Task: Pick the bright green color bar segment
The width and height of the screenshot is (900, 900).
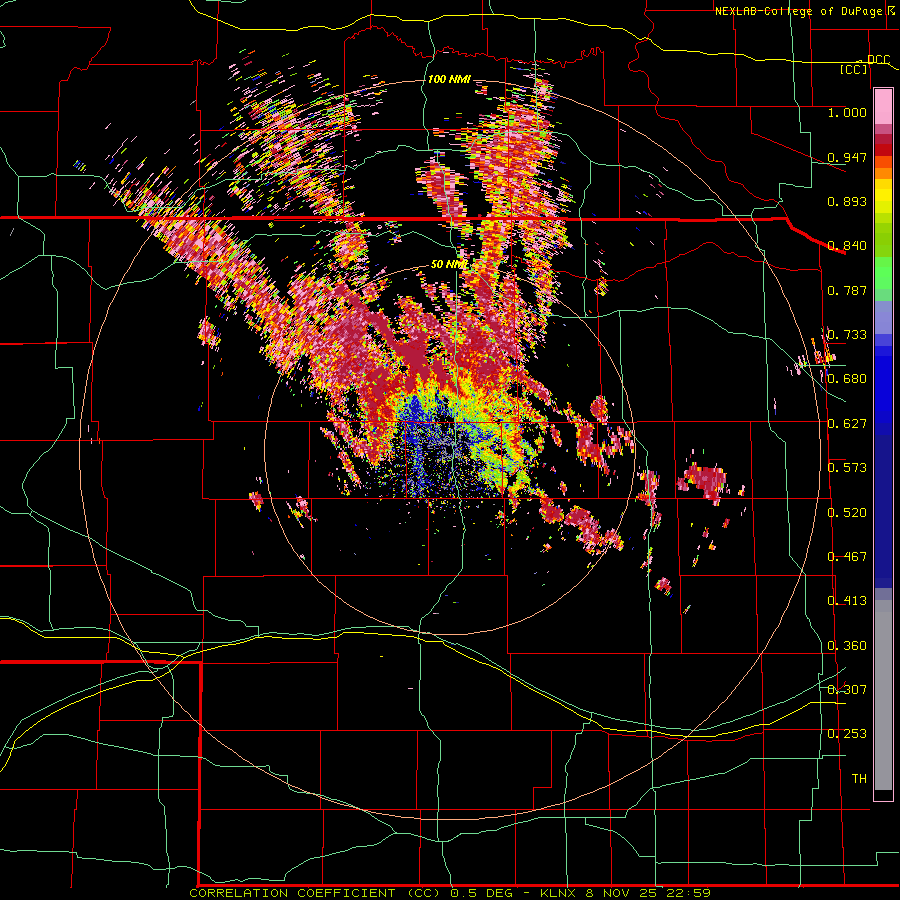Action: pos(883,273)
